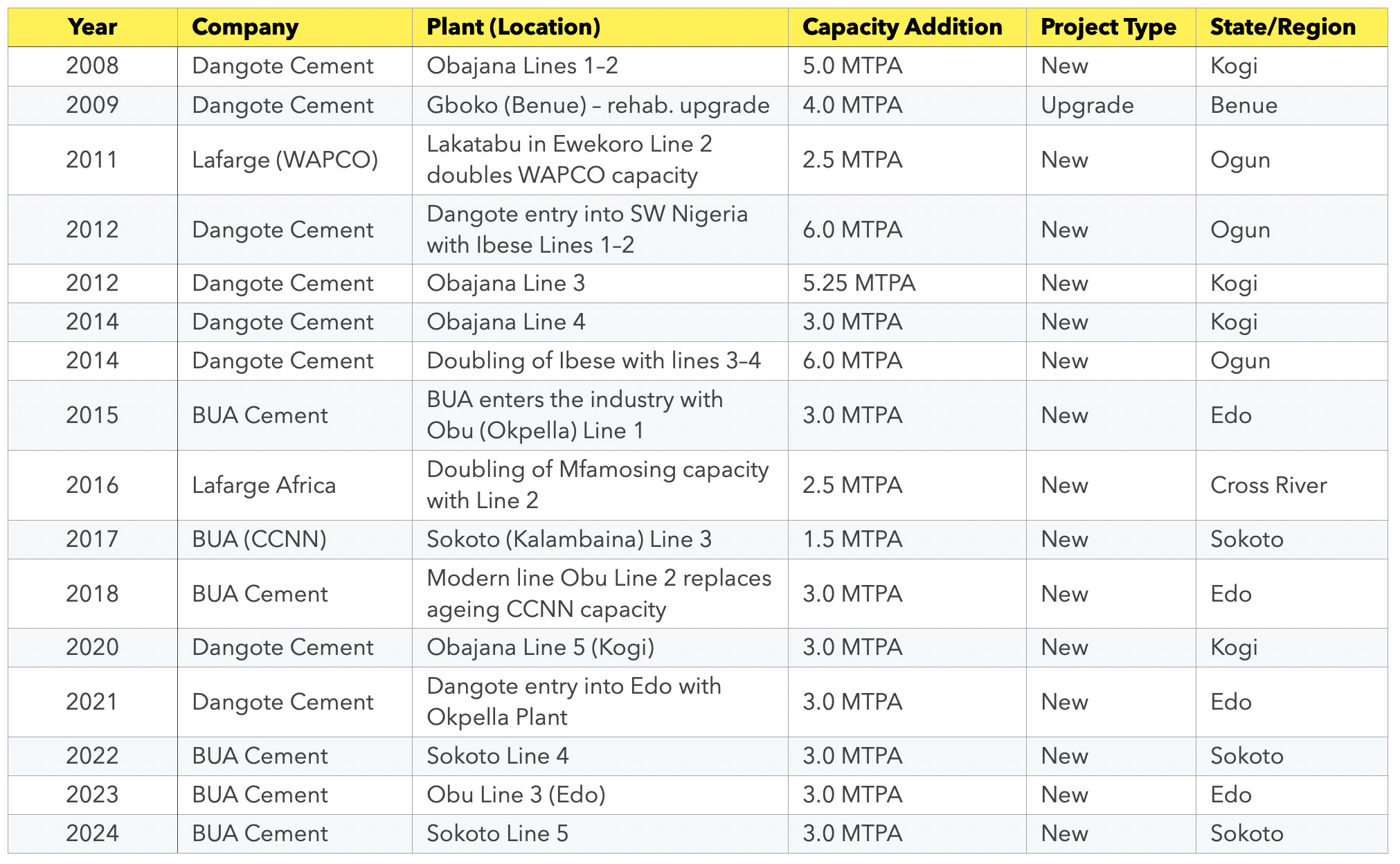Click the Obu Line 3 (Edo) cell
The width and height of the screenshot is (1400, 864).
[x=516, y=794]
